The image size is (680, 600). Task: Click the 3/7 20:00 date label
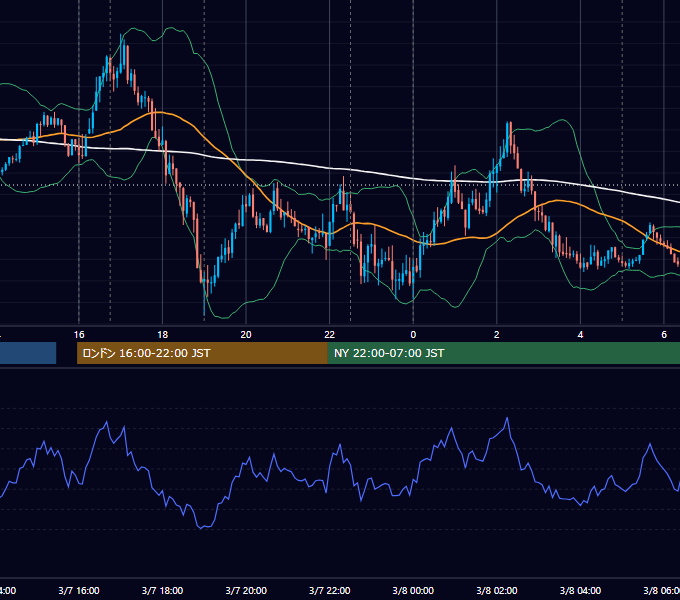pos(246,591)
